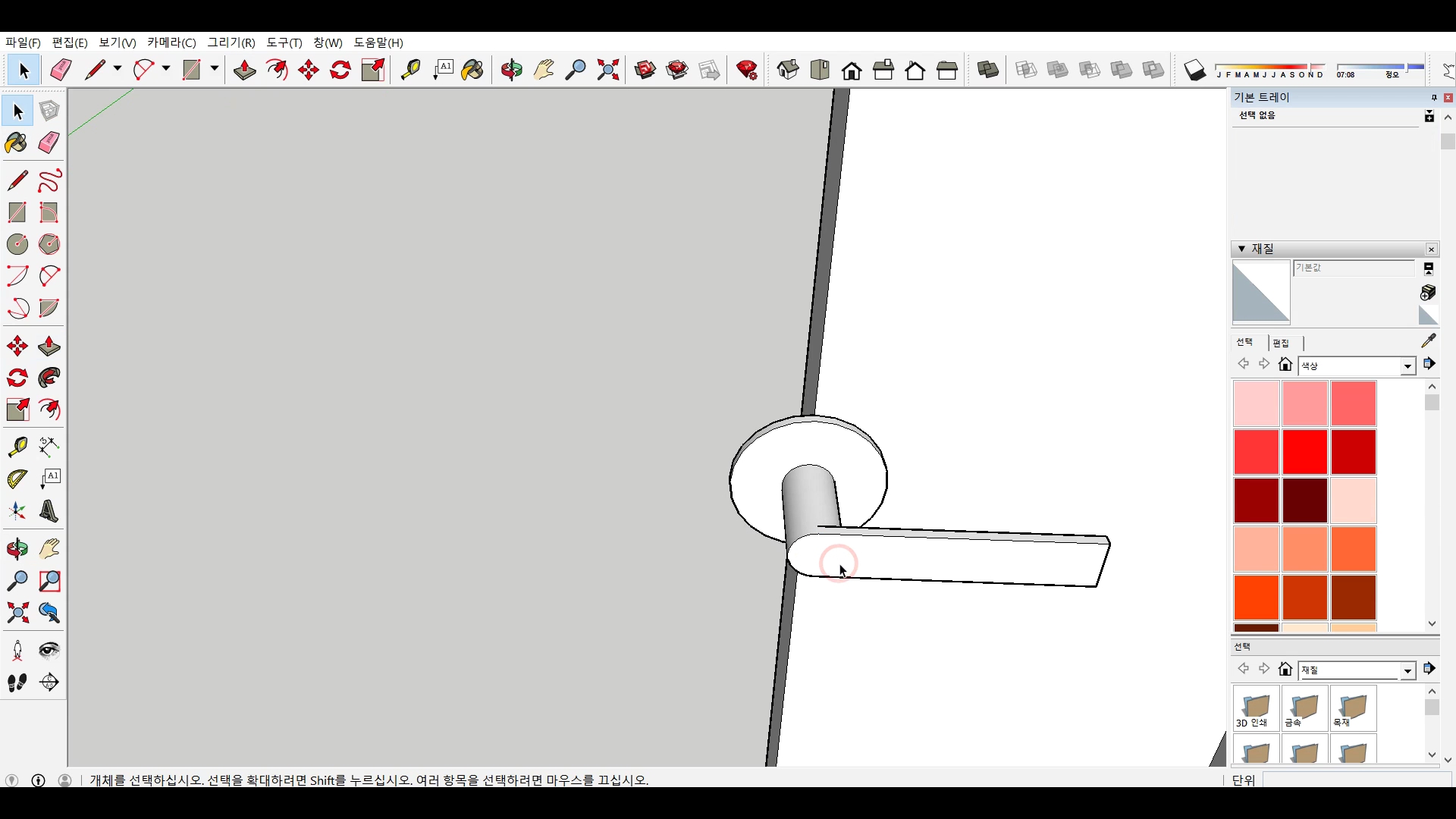The image size is (1456, 819).
Task: Select the Walk footprints tool
Action: click(x=17, y=682)
